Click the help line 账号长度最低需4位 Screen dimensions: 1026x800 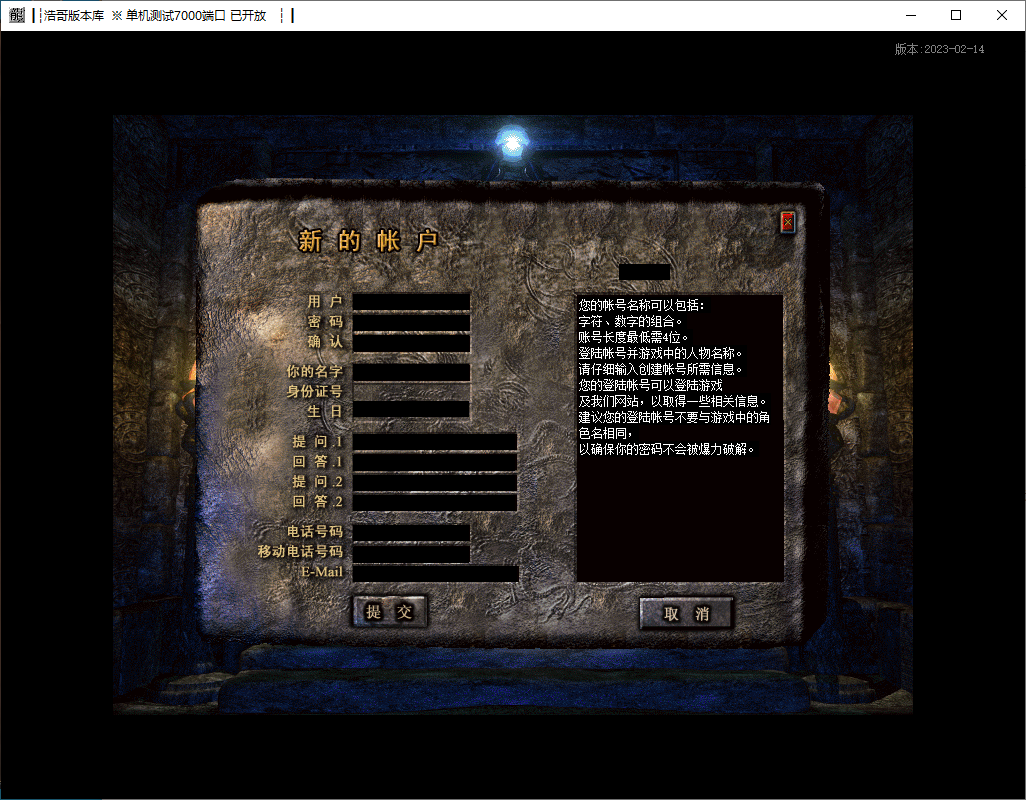coord(633,338)
